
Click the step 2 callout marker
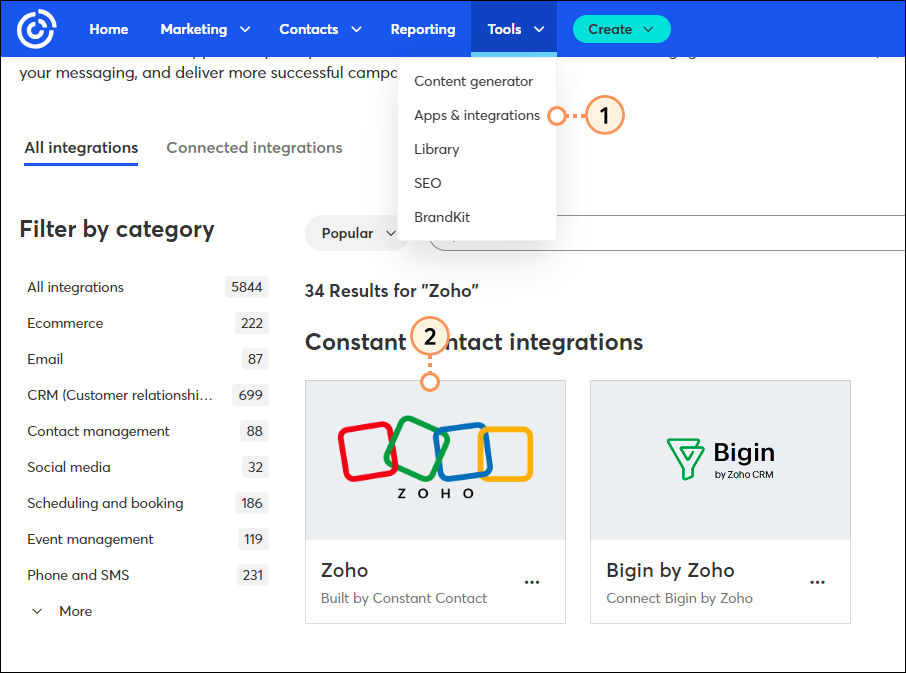(430, 336)
